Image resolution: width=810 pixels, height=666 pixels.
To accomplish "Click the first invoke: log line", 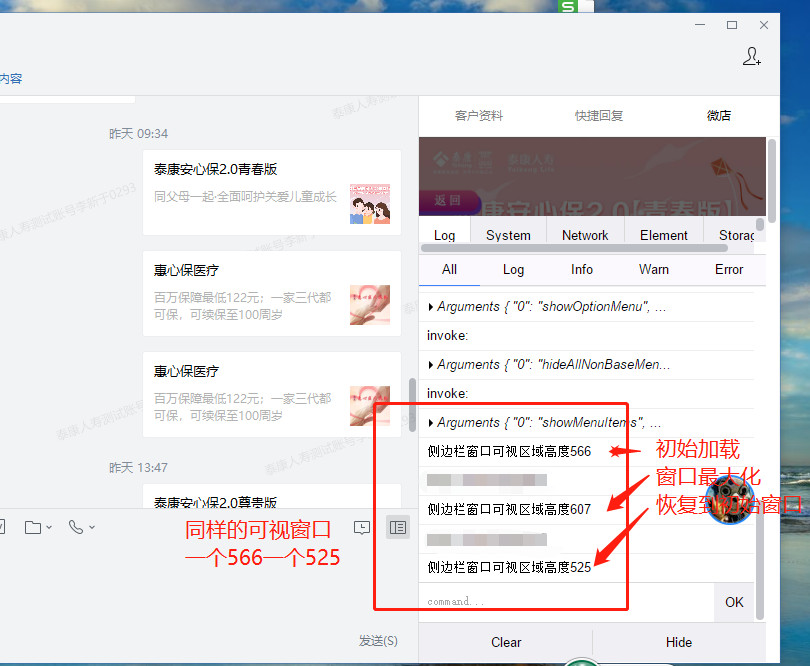I will point(447,336).
